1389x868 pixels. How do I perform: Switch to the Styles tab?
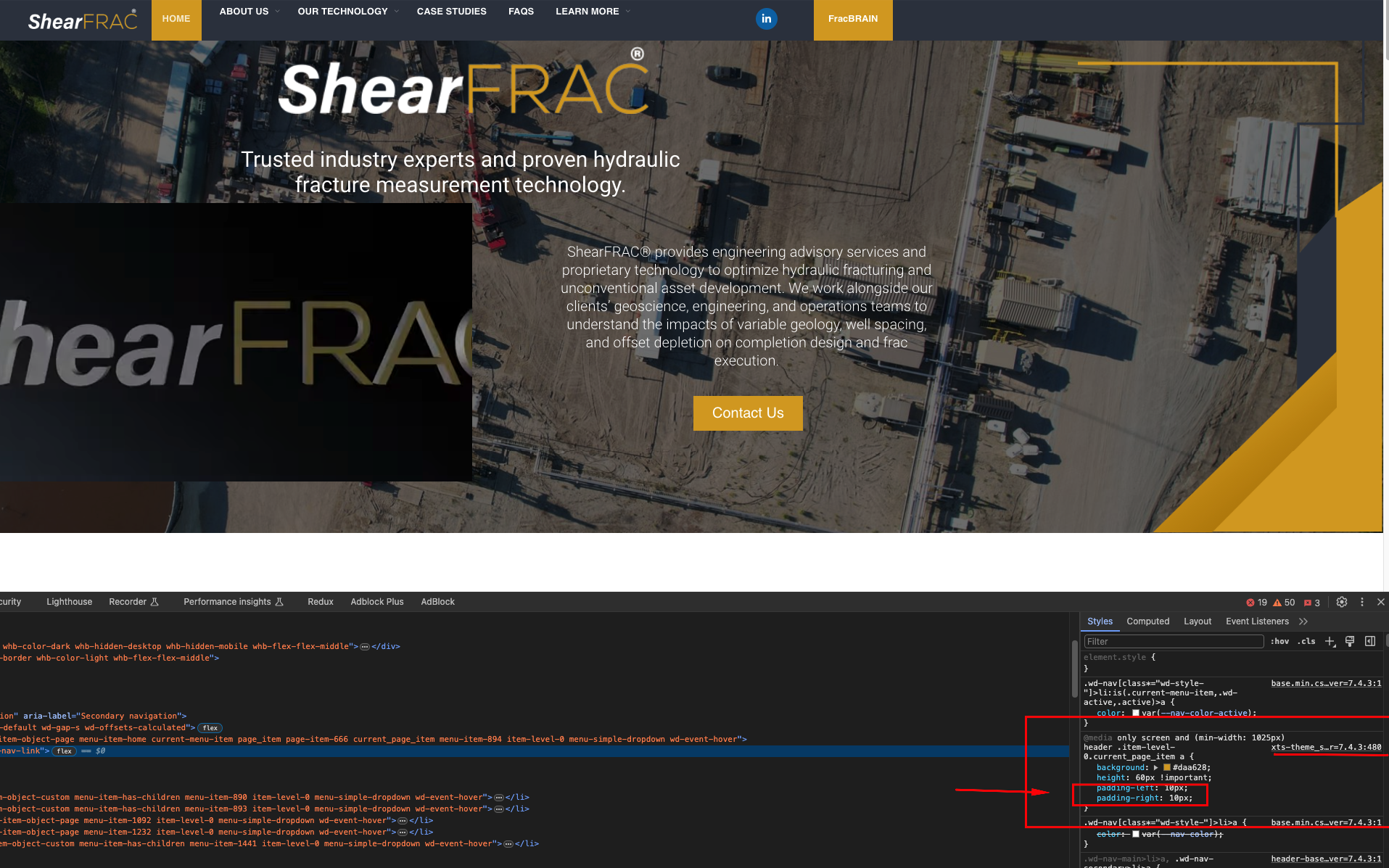click(x=1100, y=621)
